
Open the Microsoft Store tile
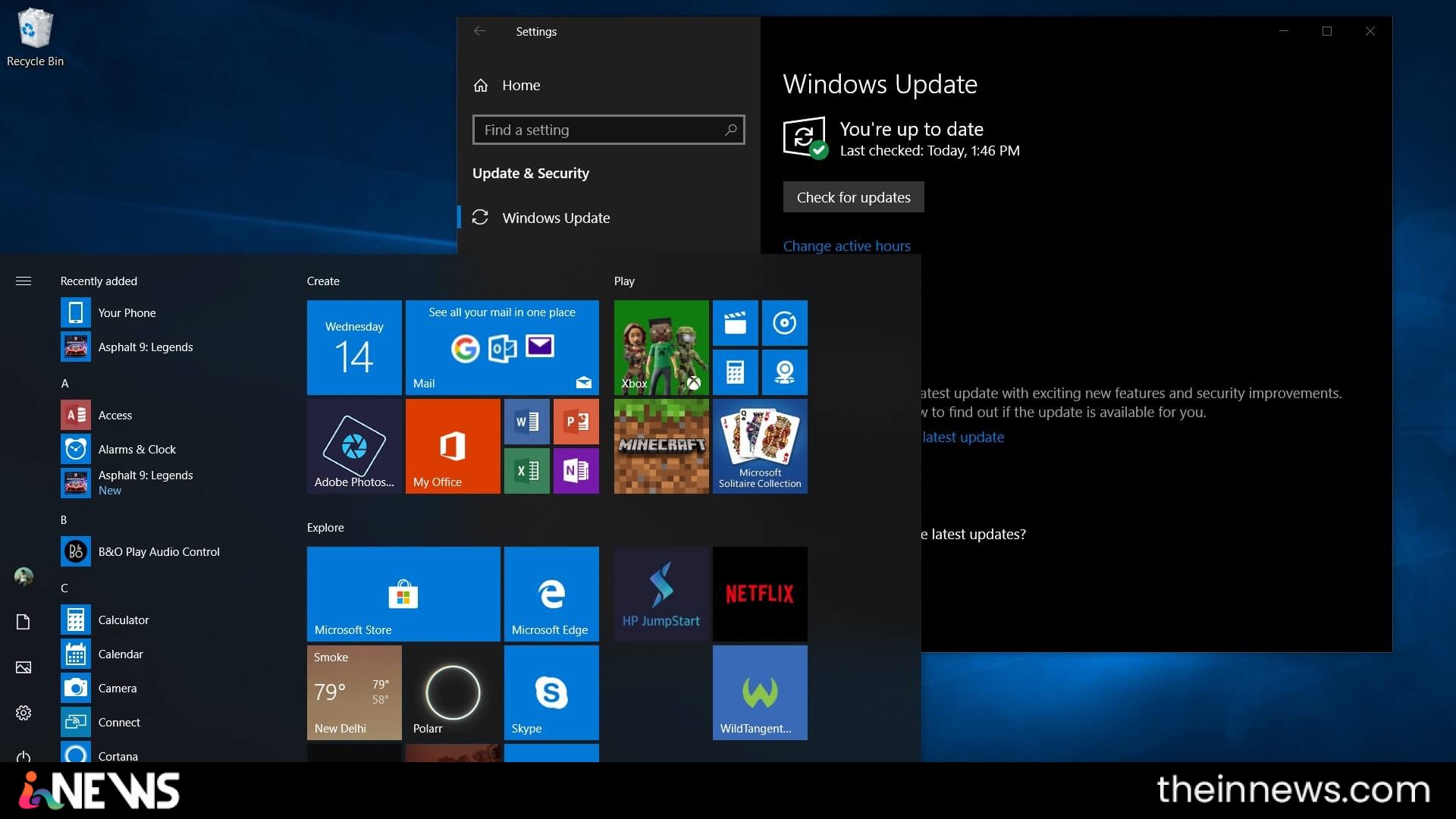(x=403, y=594)
